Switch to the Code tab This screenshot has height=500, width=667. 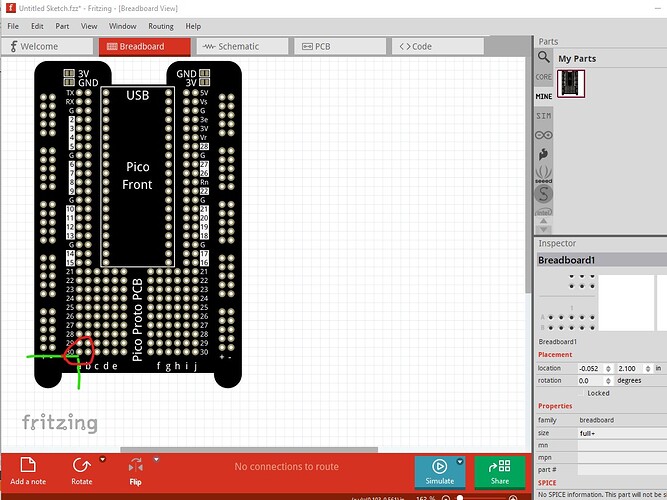click(438, 46)
